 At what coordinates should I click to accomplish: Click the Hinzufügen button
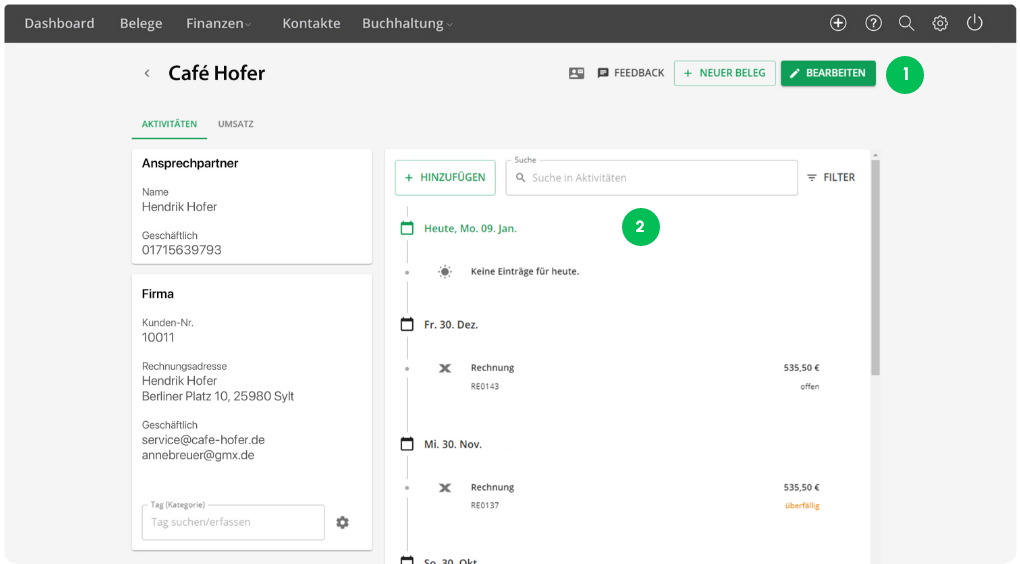pos(445,177)
